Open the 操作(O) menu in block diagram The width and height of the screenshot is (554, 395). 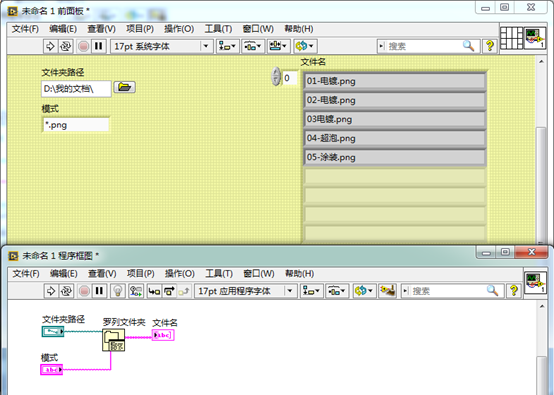pyautogui.click(x=179, y=274)
